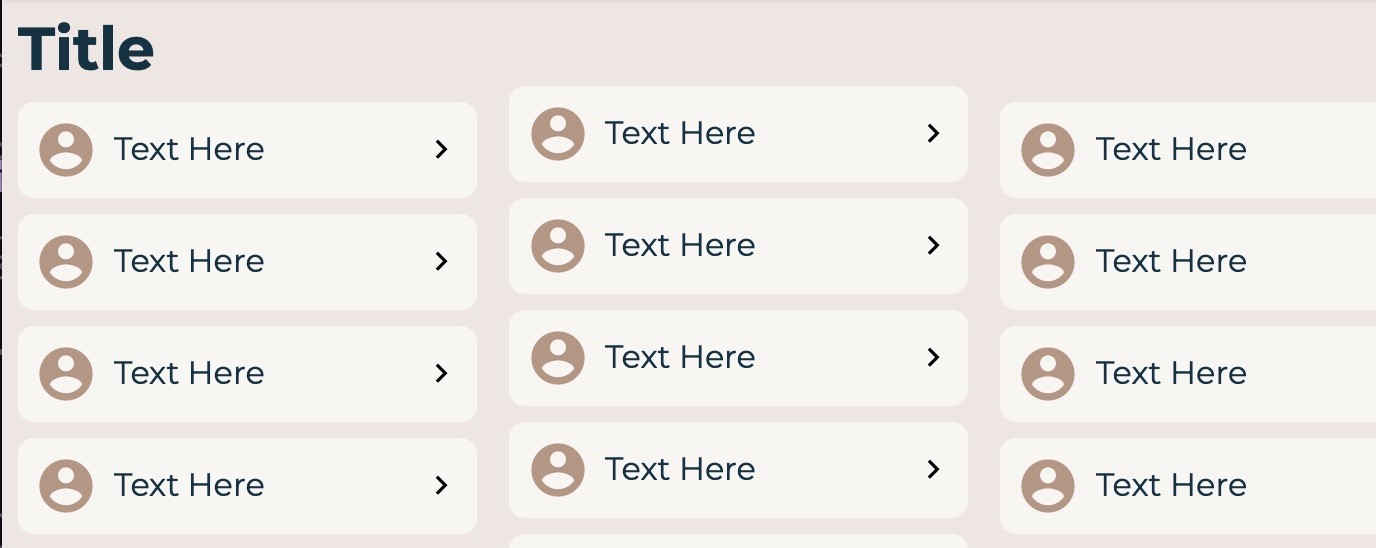Expand chevron on fourth middle-column card

coord(933,470)
